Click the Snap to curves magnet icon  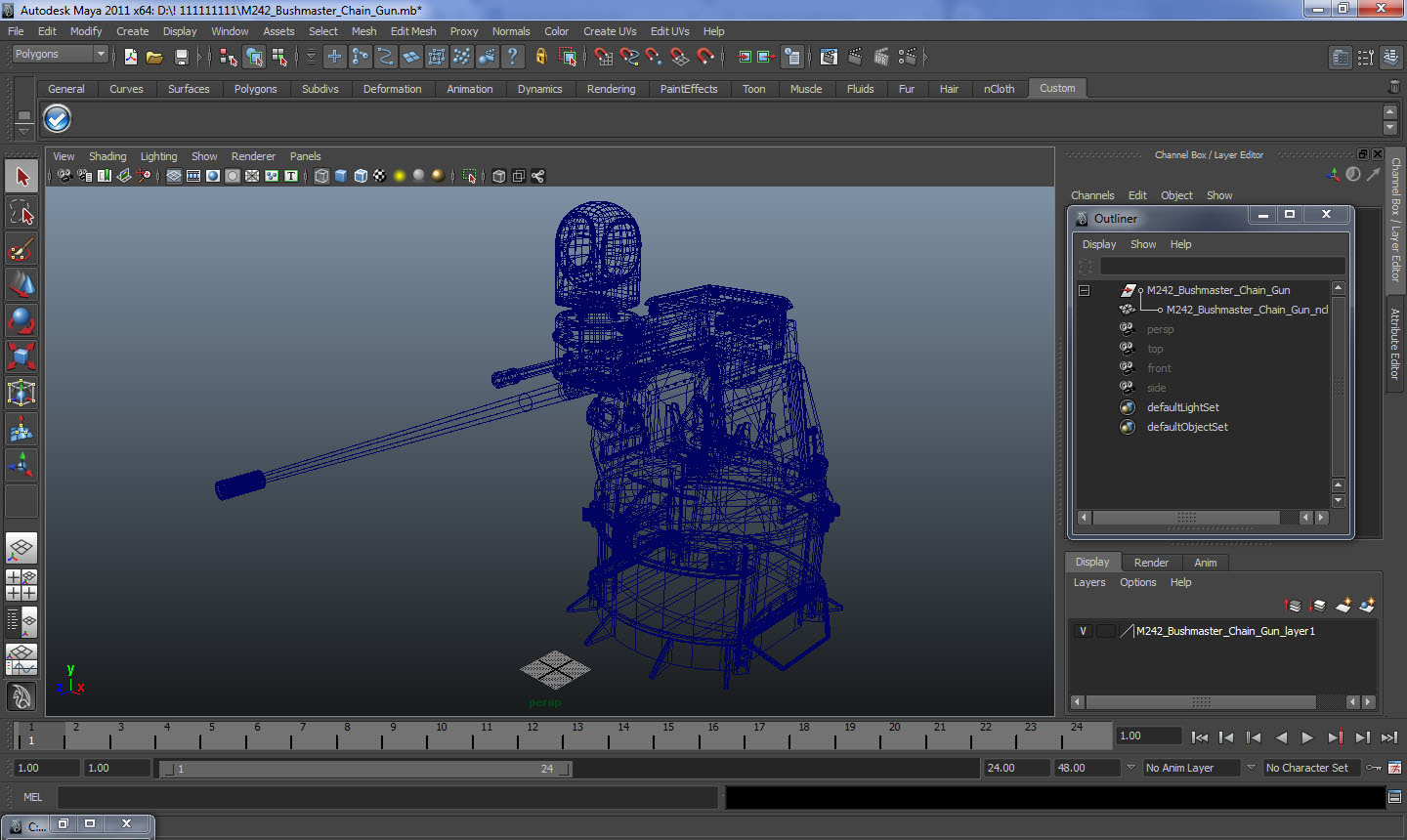(629, 58)
